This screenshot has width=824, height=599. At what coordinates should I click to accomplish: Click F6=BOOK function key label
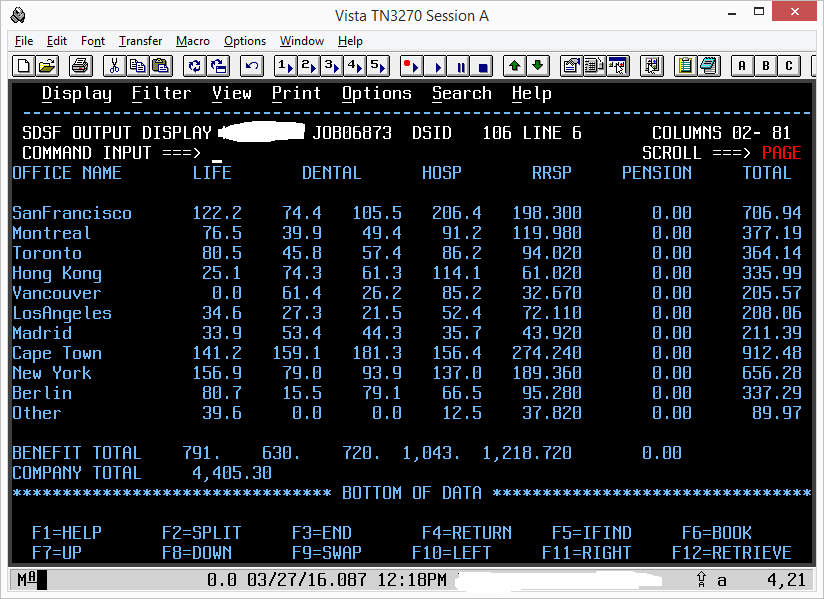pyautogui.click(x=717, y=533)
